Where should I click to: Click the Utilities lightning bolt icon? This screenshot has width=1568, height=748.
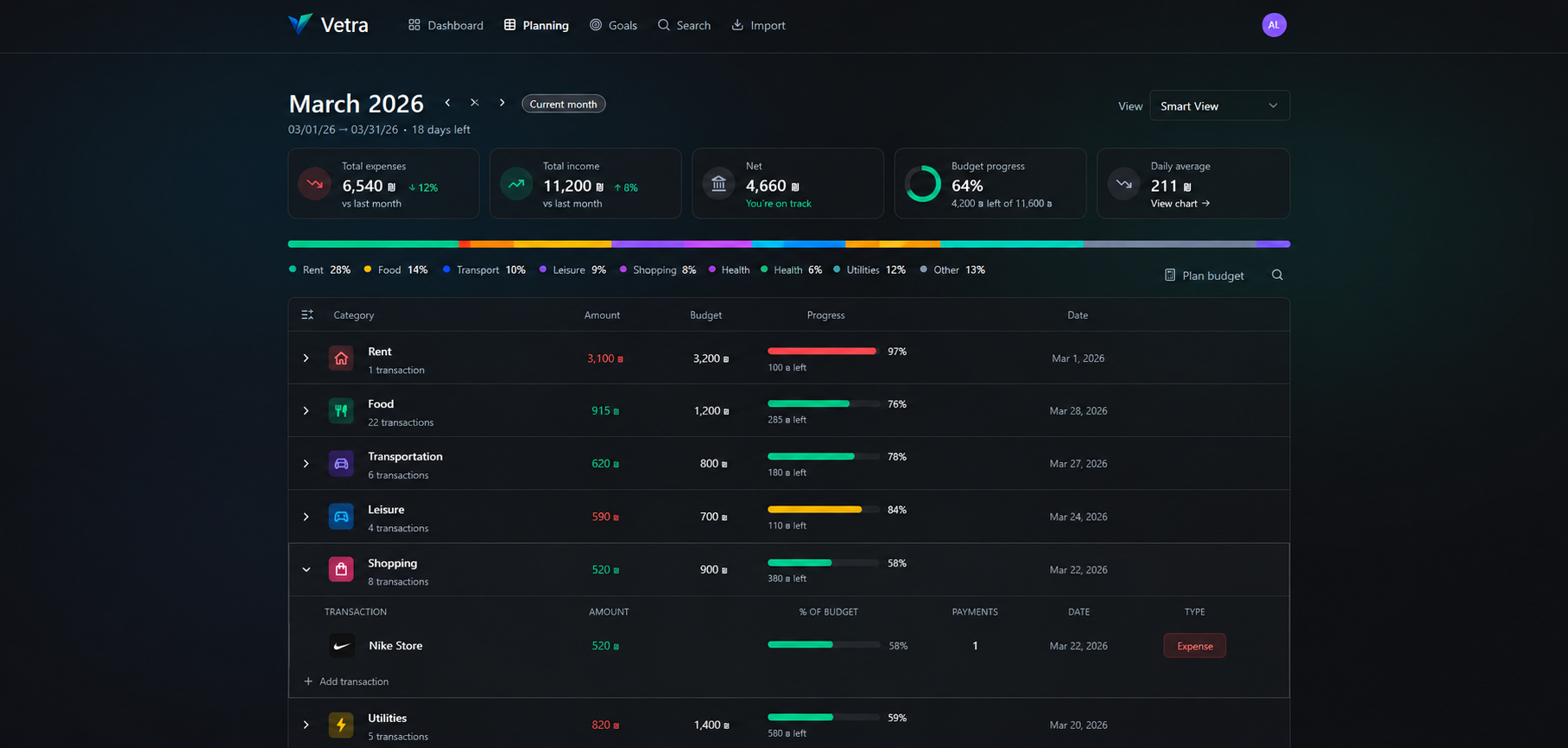[x=341, y=725]
